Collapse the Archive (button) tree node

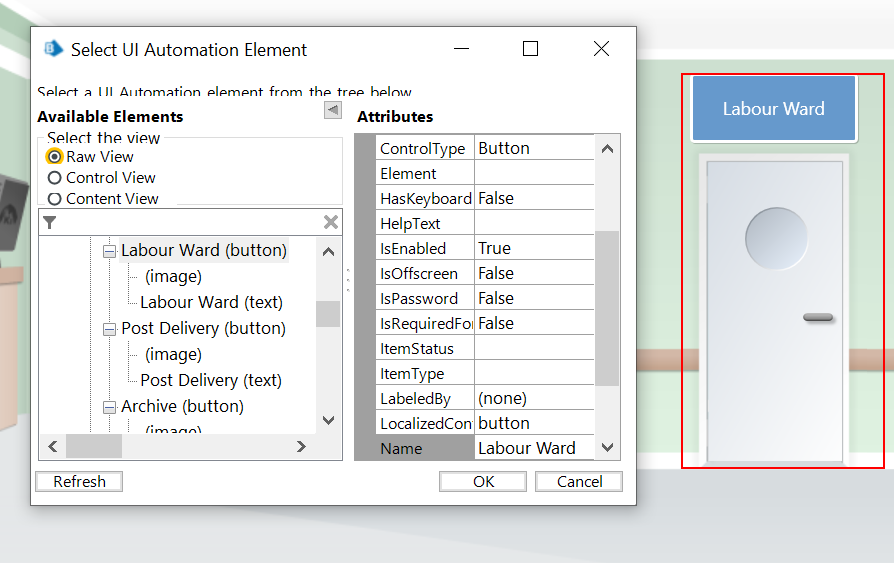pyautogui.click(x=110, y=407)
